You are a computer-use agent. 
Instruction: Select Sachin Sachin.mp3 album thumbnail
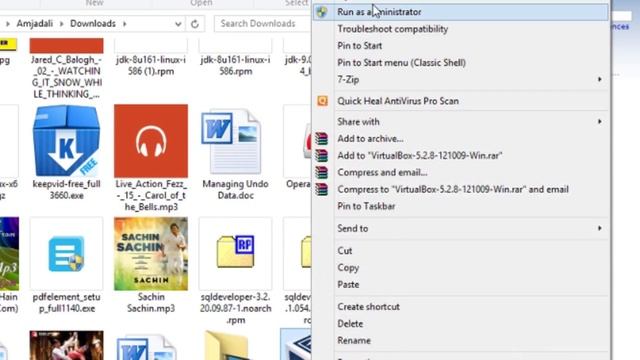[151, 254]
